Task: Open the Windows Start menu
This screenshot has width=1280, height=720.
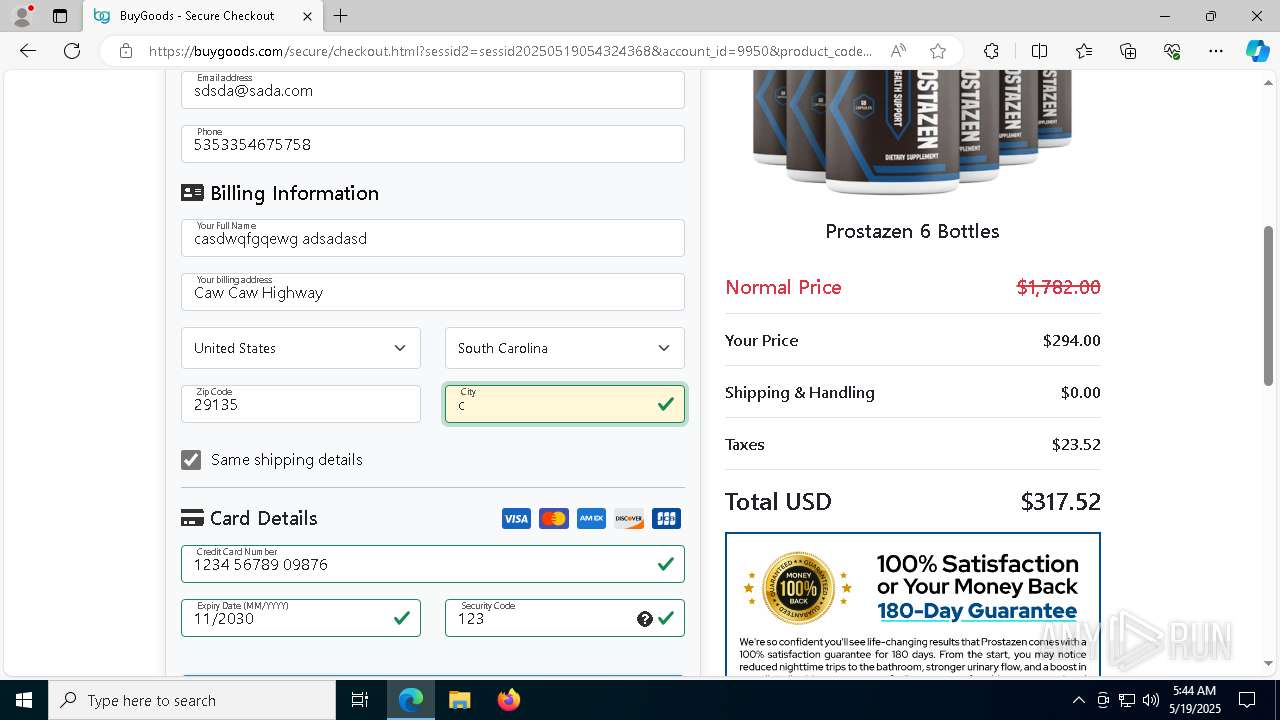Action: coord(24,700)
